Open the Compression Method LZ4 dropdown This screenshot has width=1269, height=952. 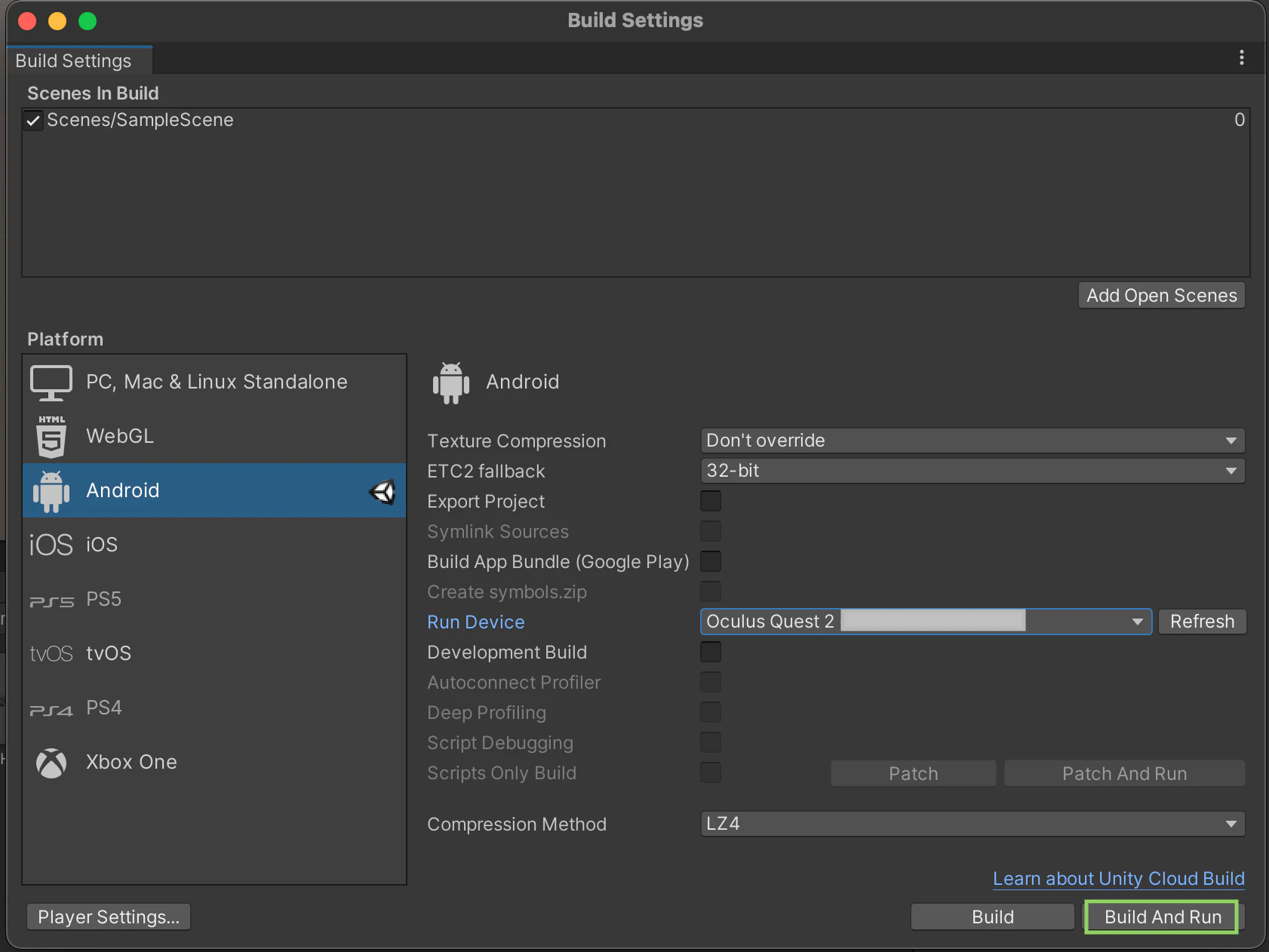click(x=972, y=824)
